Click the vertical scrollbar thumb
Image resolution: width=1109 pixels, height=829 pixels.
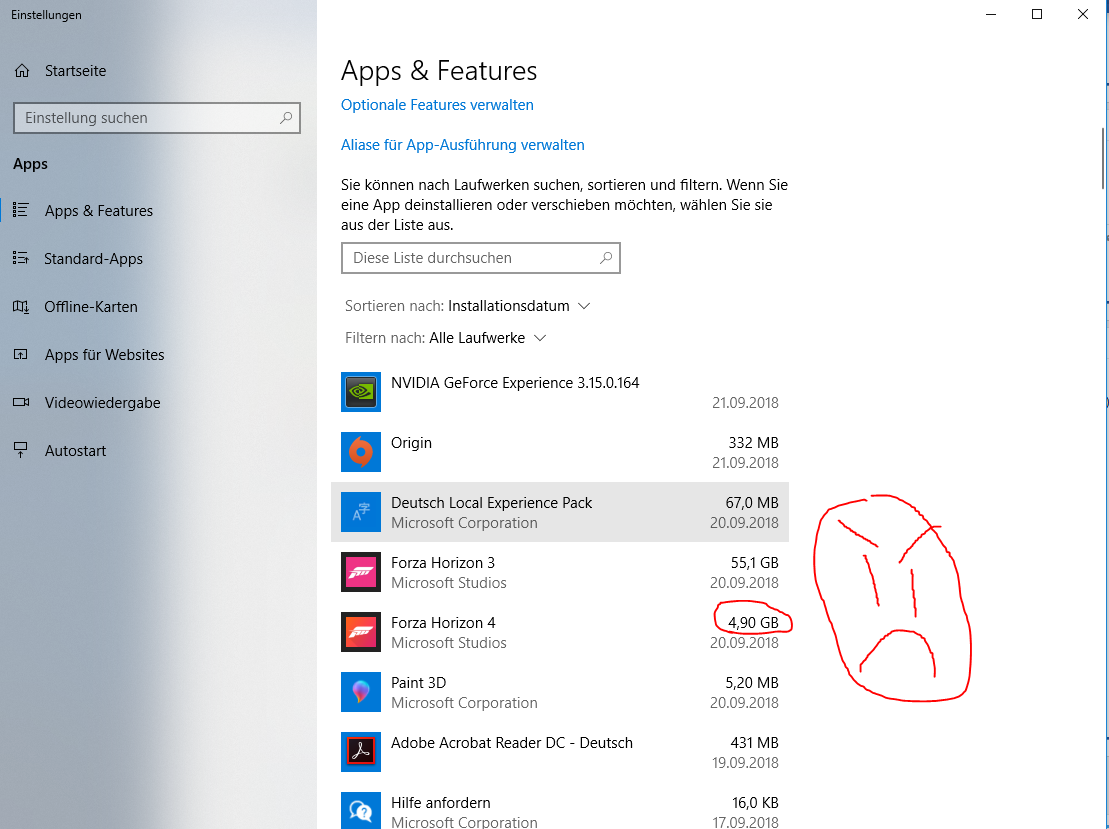coord(1103,158)
